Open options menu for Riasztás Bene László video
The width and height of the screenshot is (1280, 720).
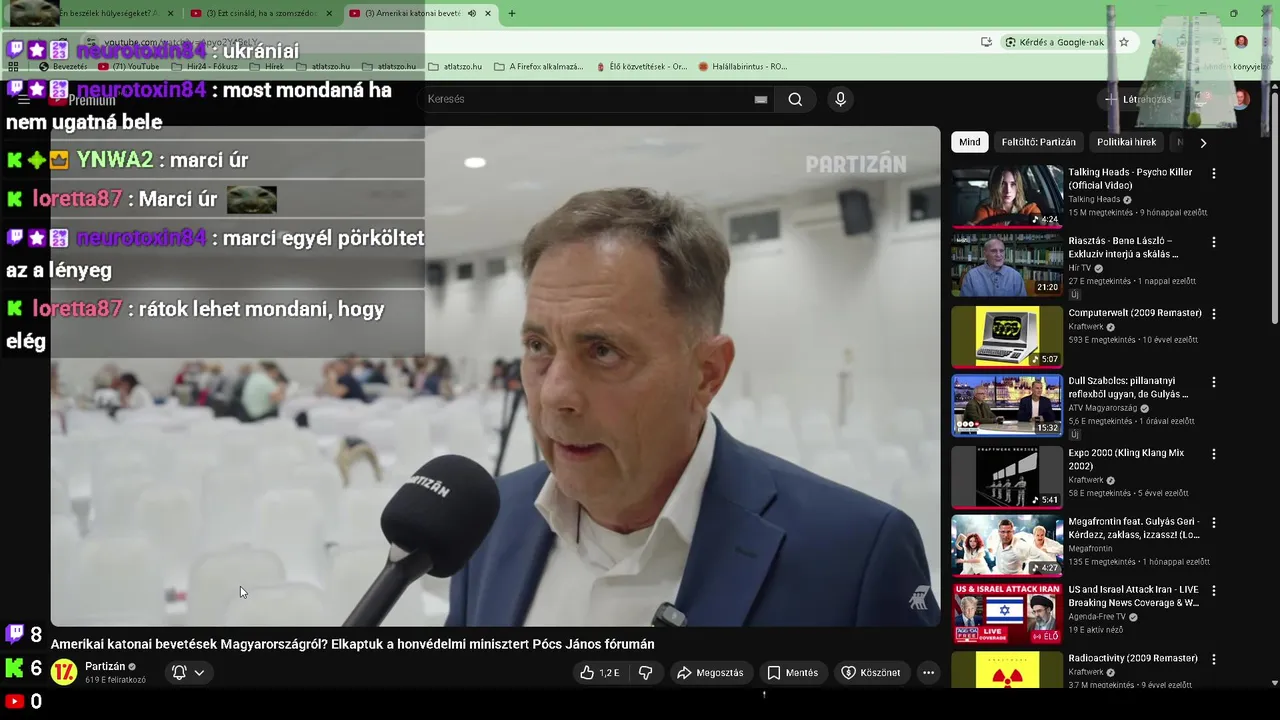tap(1214, 243)
